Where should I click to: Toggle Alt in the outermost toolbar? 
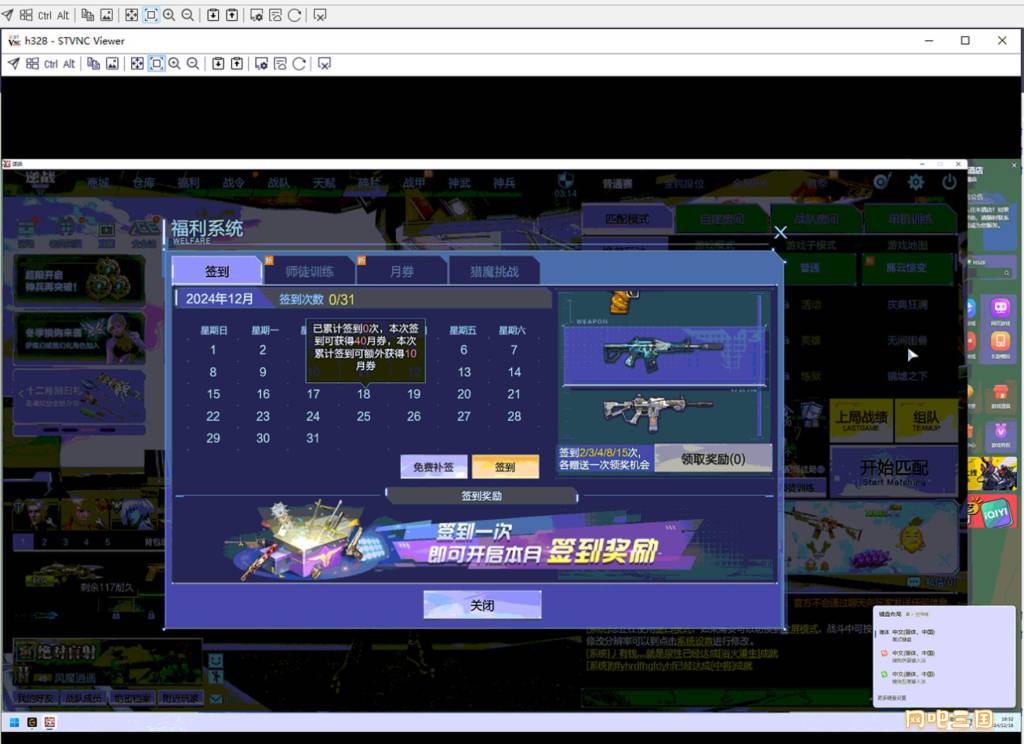coord(63,16)
